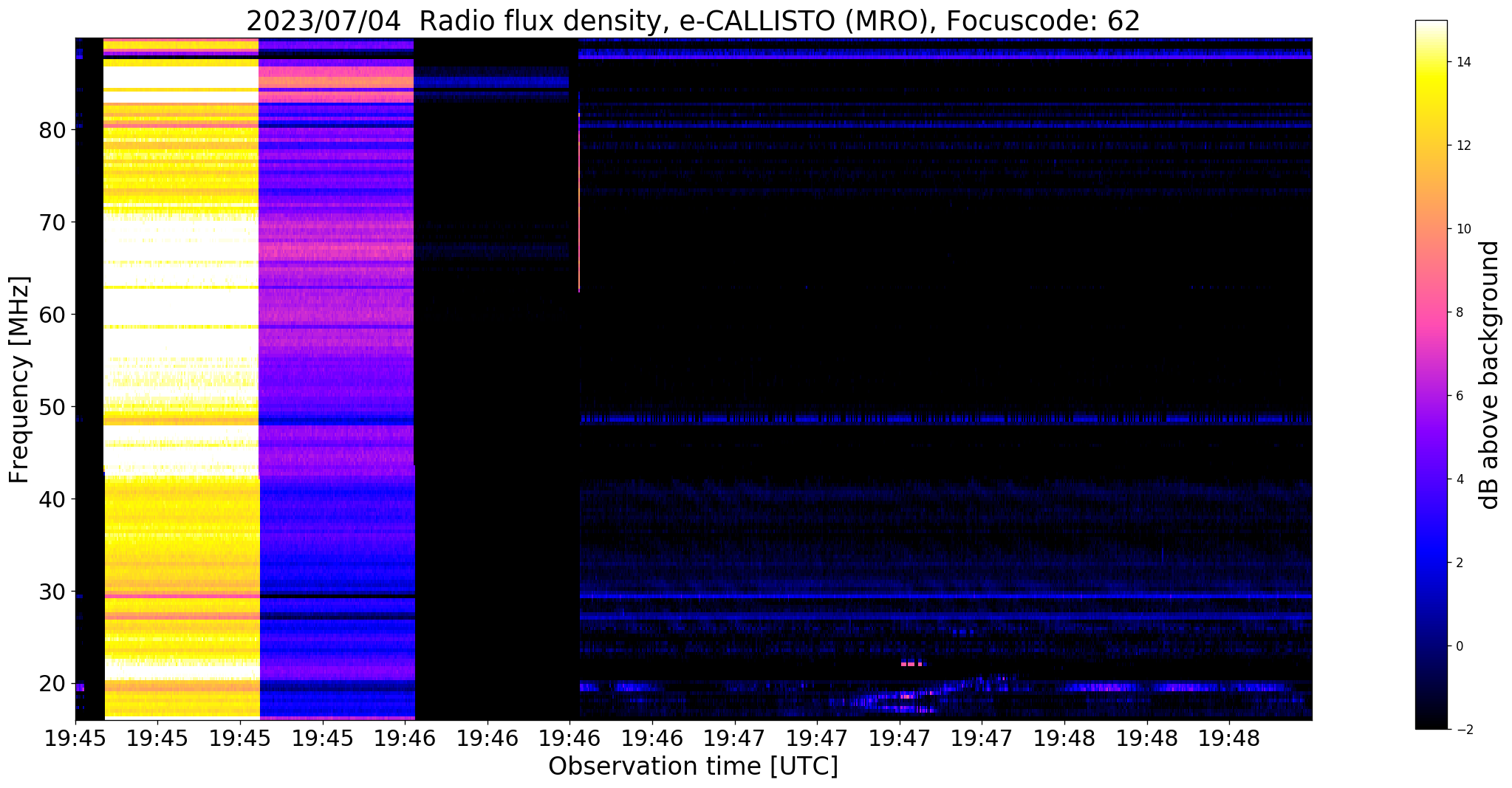Image resolution: width=1512 pixels, height=788 pixels.
Task: Click the small pink burst near 22 MHz
Action: [912, 664]
